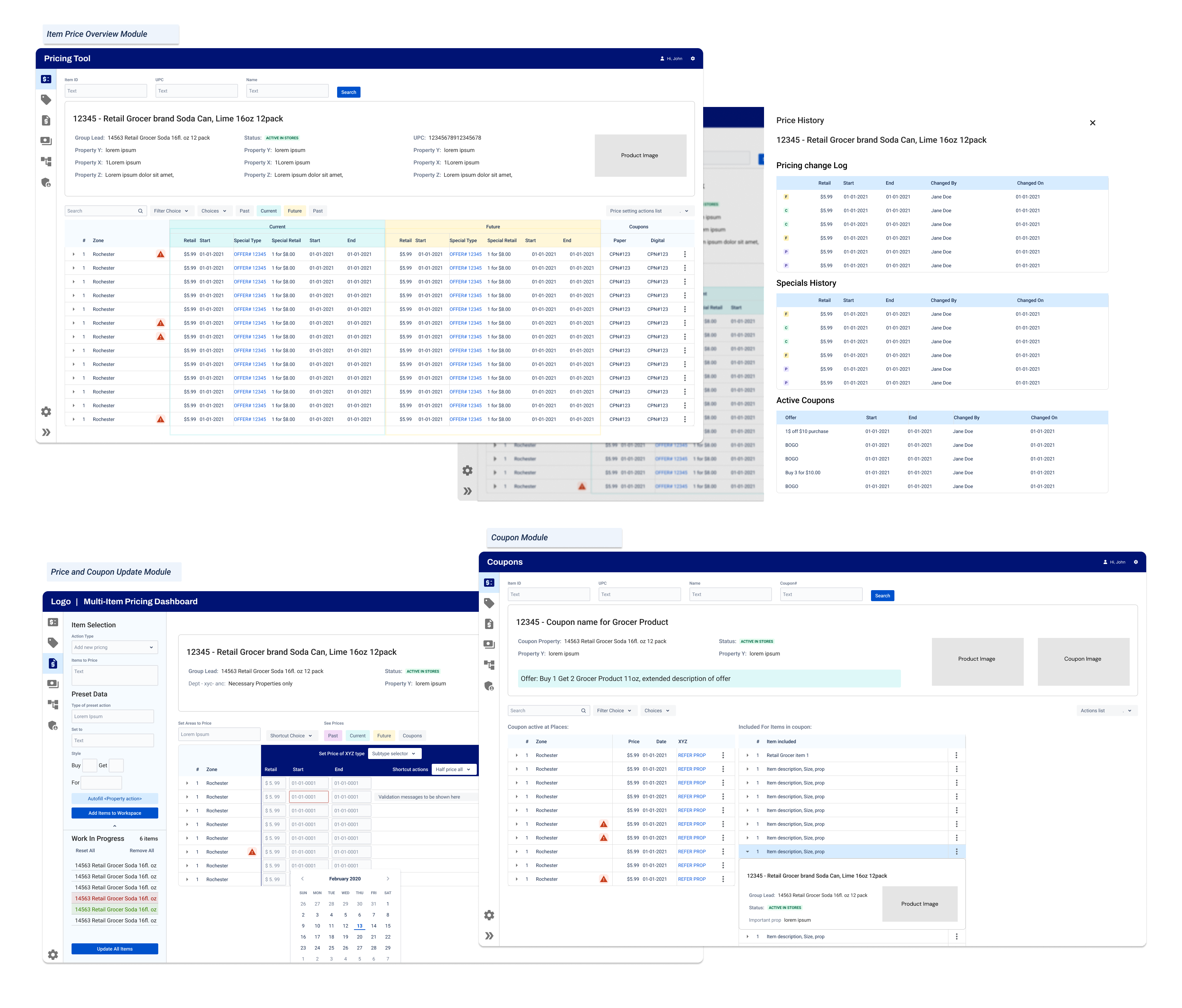Select the dollar pricing icon in Coupons sidebar
The width and height of the screenshot is (1182, 1008).
click(x=489, y=583)
